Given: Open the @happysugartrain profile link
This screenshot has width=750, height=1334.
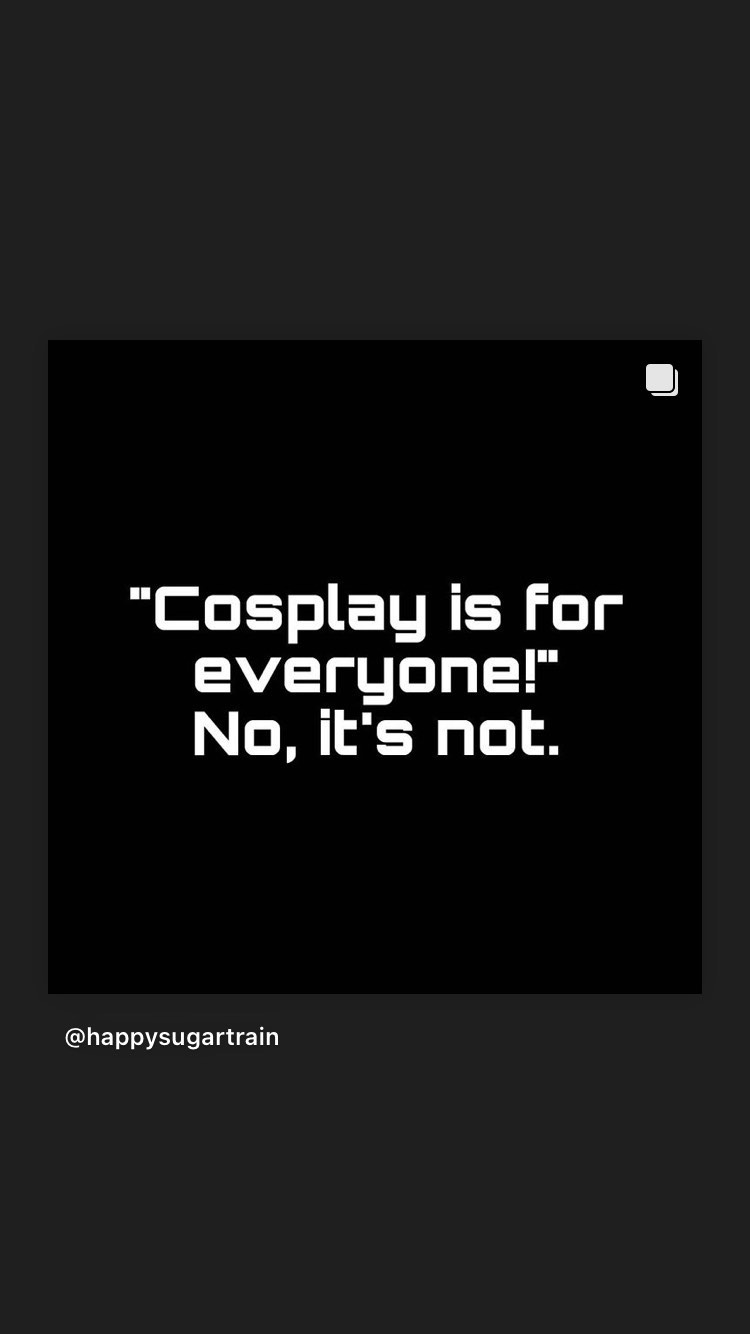Looking at the screenshot, I should point(172,1037).
